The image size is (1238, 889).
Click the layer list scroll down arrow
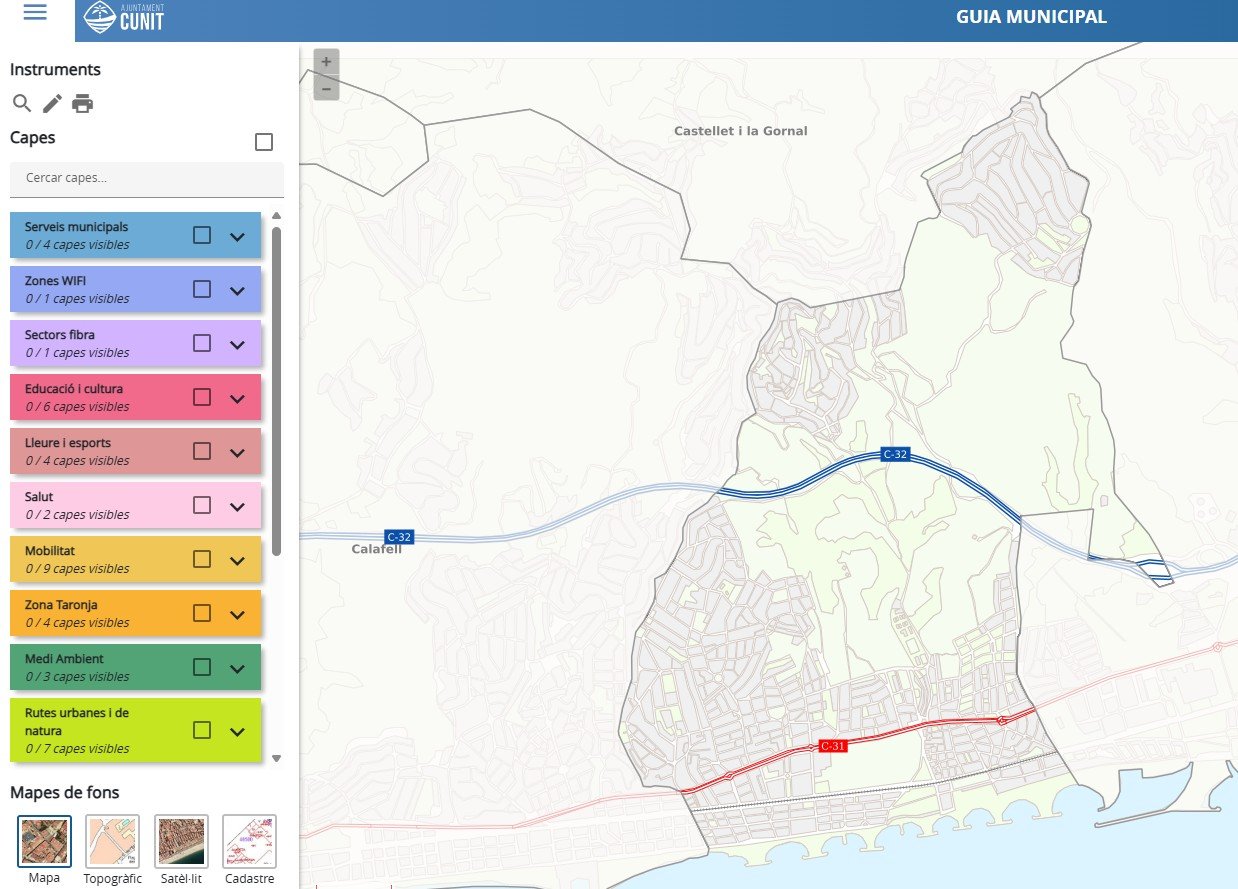click(277, 759)
